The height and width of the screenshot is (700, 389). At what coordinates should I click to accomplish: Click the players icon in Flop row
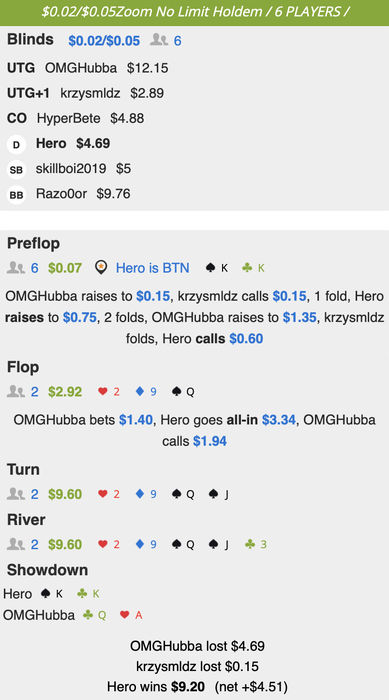[16, 392]
